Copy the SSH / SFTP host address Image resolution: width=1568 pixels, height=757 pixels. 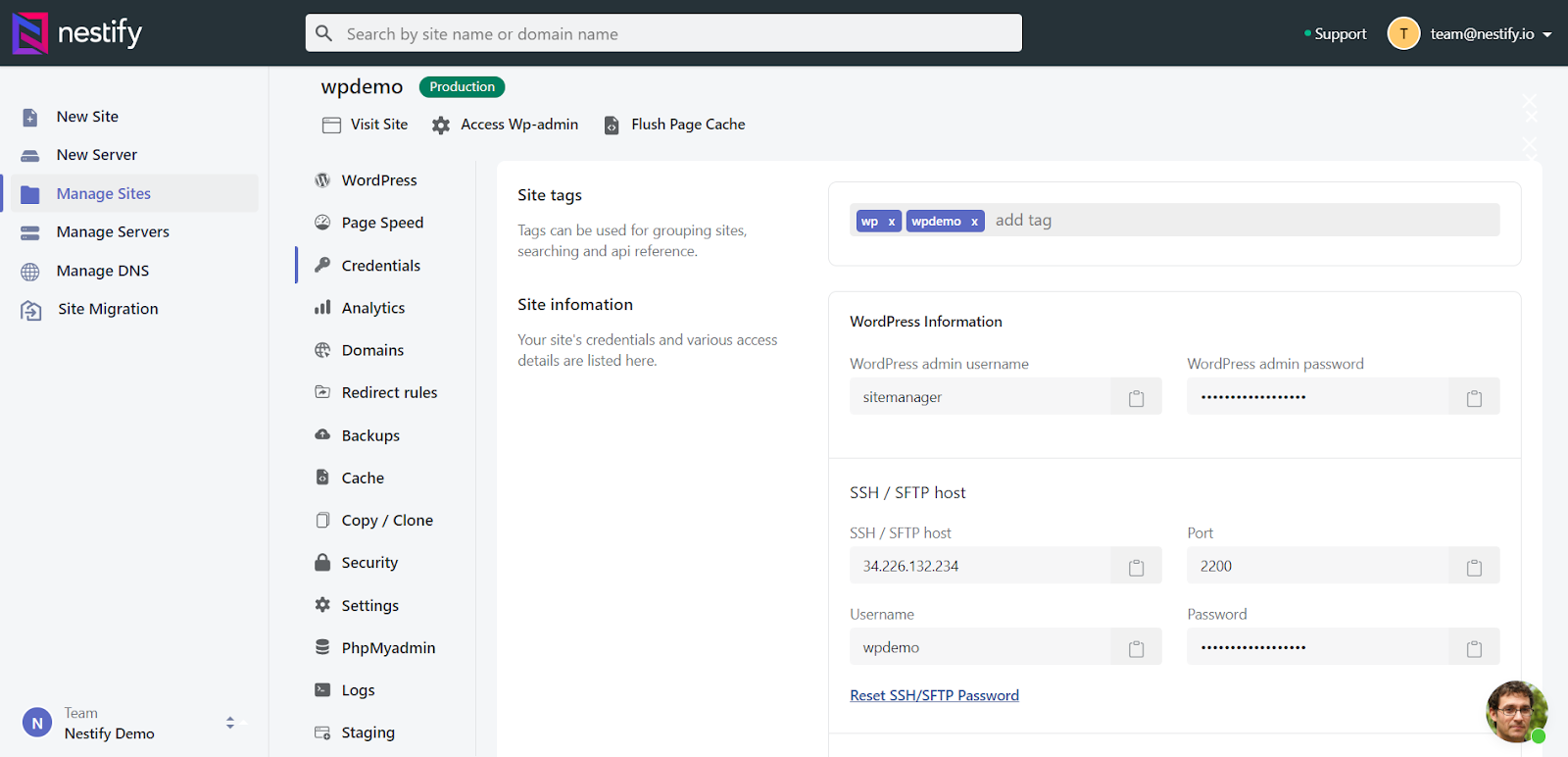(x=1137, y=568)
